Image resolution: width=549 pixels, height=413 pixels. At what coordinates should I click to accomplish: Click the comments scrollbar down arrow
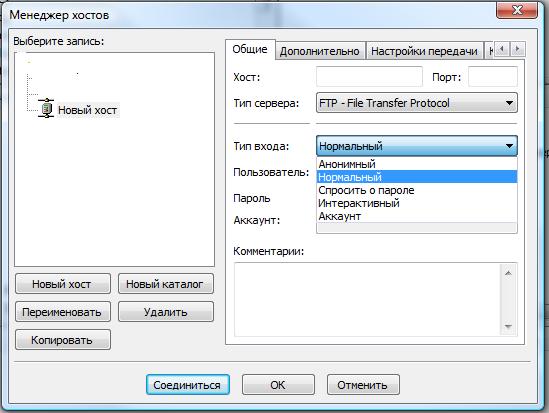tap(508, 327)
